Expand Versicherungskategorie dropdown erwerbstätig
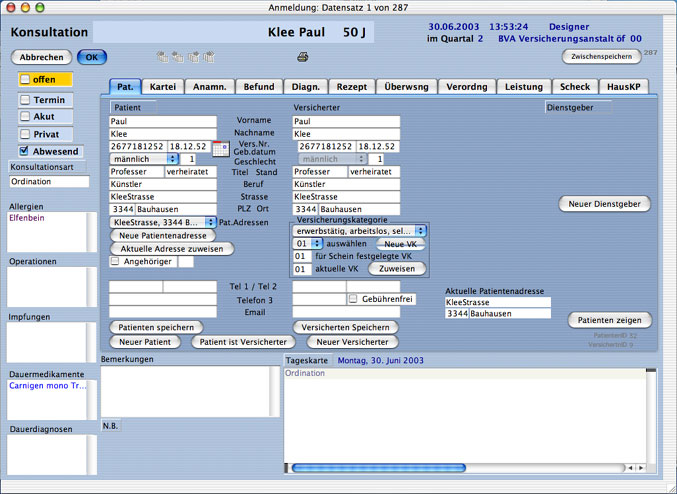Screen dimensions: 677x494 359,231
